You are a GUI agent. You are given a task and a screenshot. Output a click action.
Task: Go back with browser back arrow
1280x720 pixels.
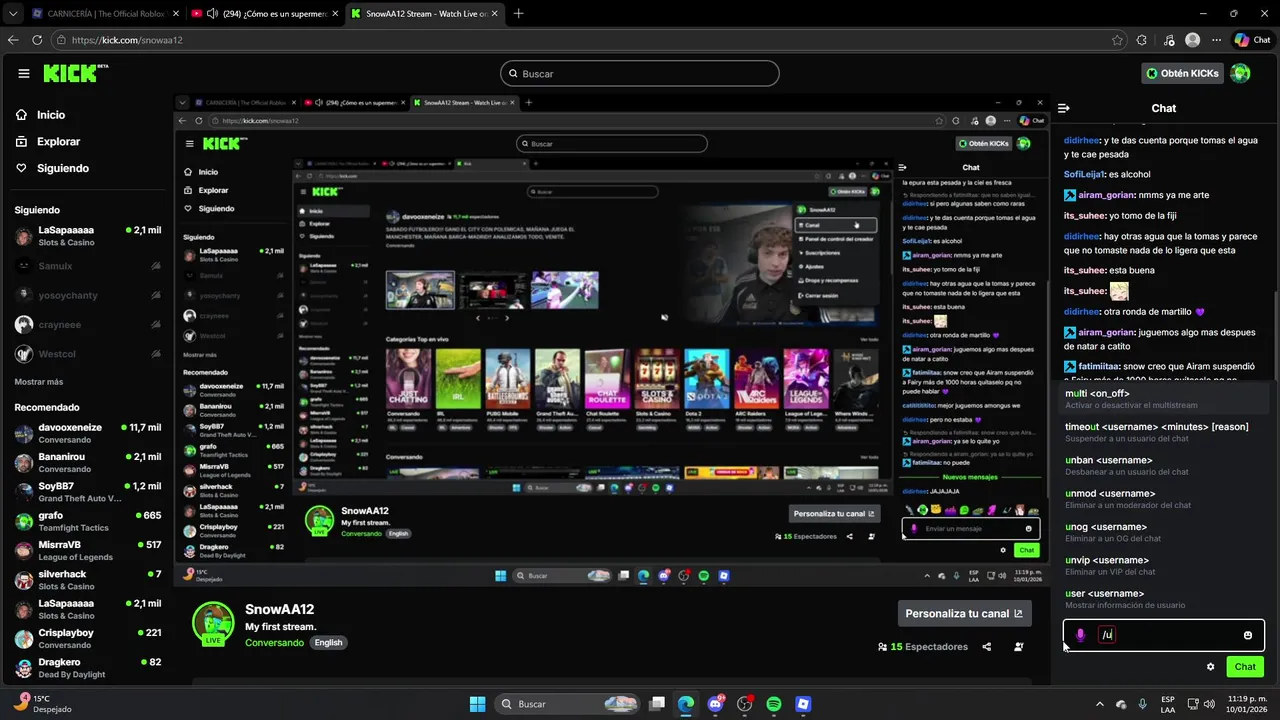coord(13,40)
